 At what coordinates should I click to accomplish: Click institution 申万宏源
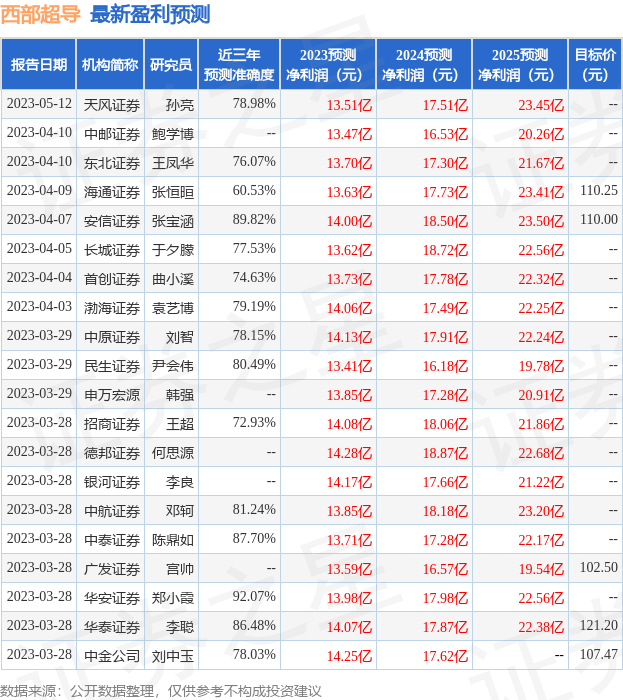click(112, 396)
